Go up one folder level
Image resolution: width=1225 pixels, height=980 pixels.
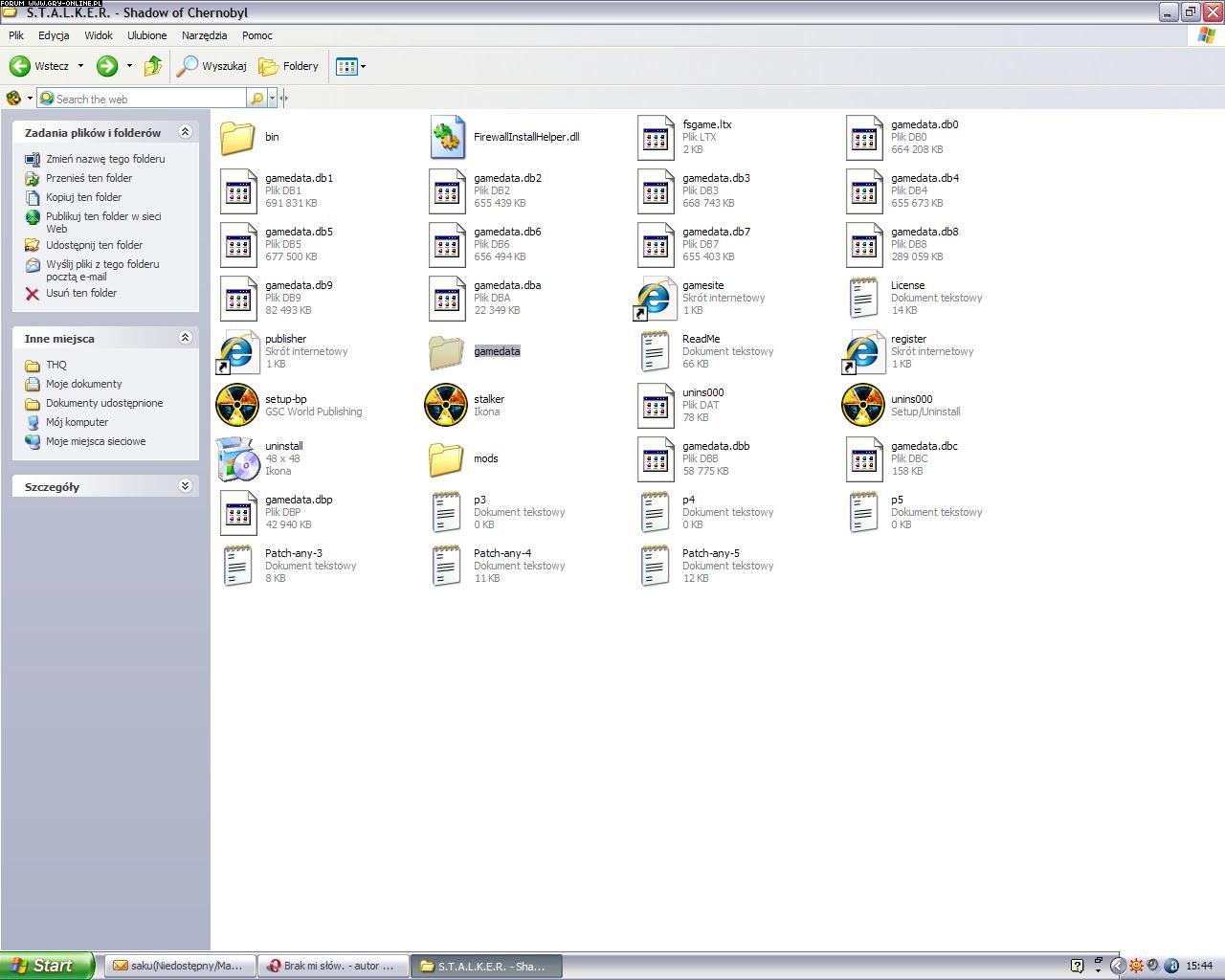click(x=153, y=66)
